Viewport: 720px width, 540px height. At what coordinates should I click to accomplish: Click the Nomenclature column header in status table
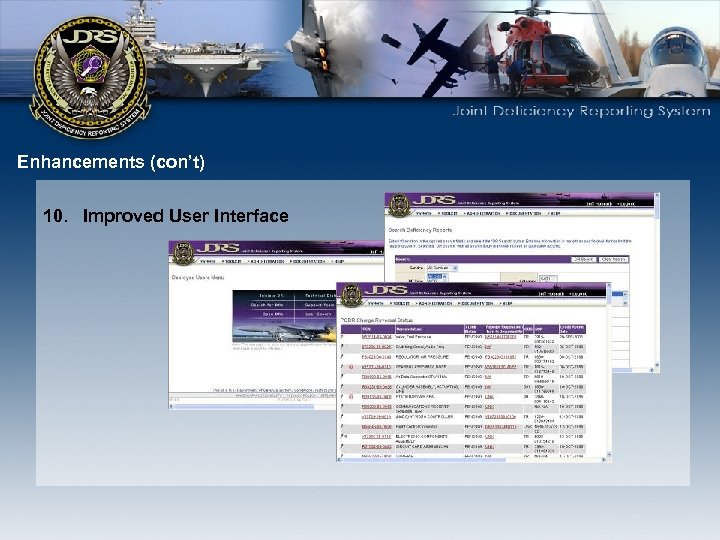(429, 329)
